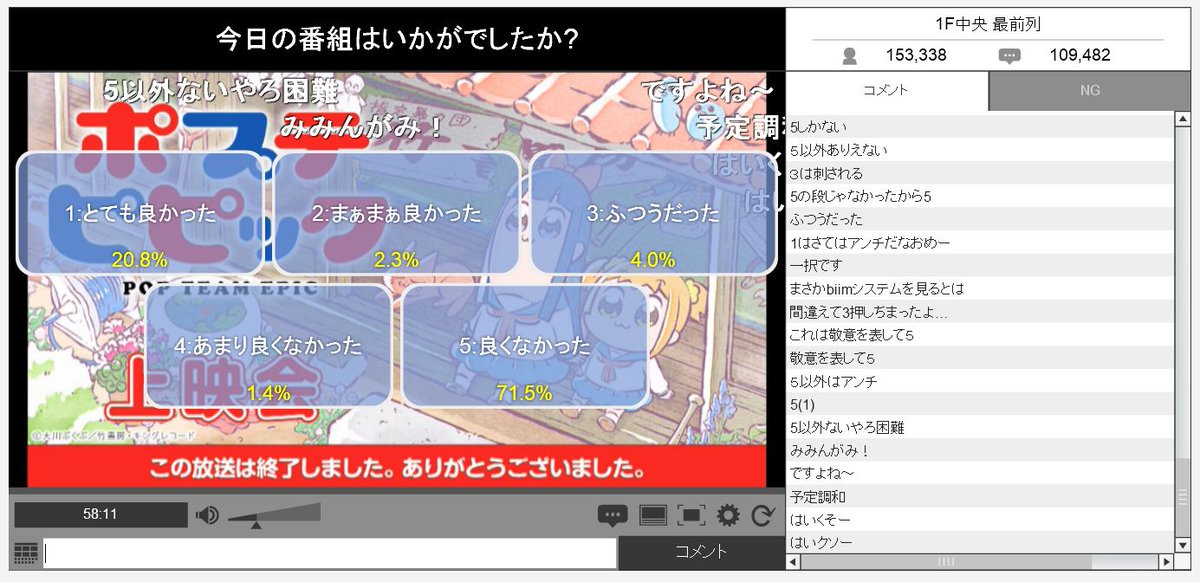1200x582 pixels.
Task: Select comment row 5の段じゃなかったから5
Action: (x=980, y=196)
